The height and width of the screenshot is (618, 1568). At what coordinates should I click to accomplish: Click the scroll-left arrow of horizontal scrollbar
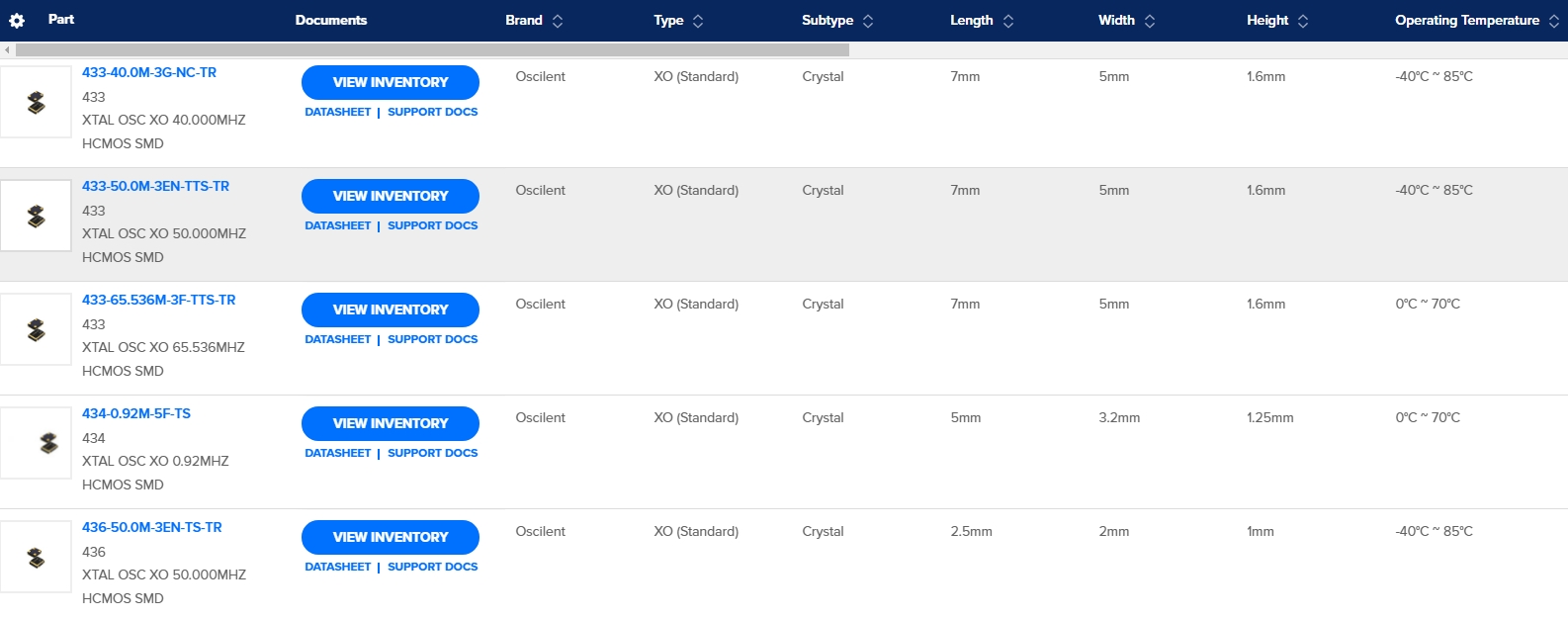(x=7, y=49)
